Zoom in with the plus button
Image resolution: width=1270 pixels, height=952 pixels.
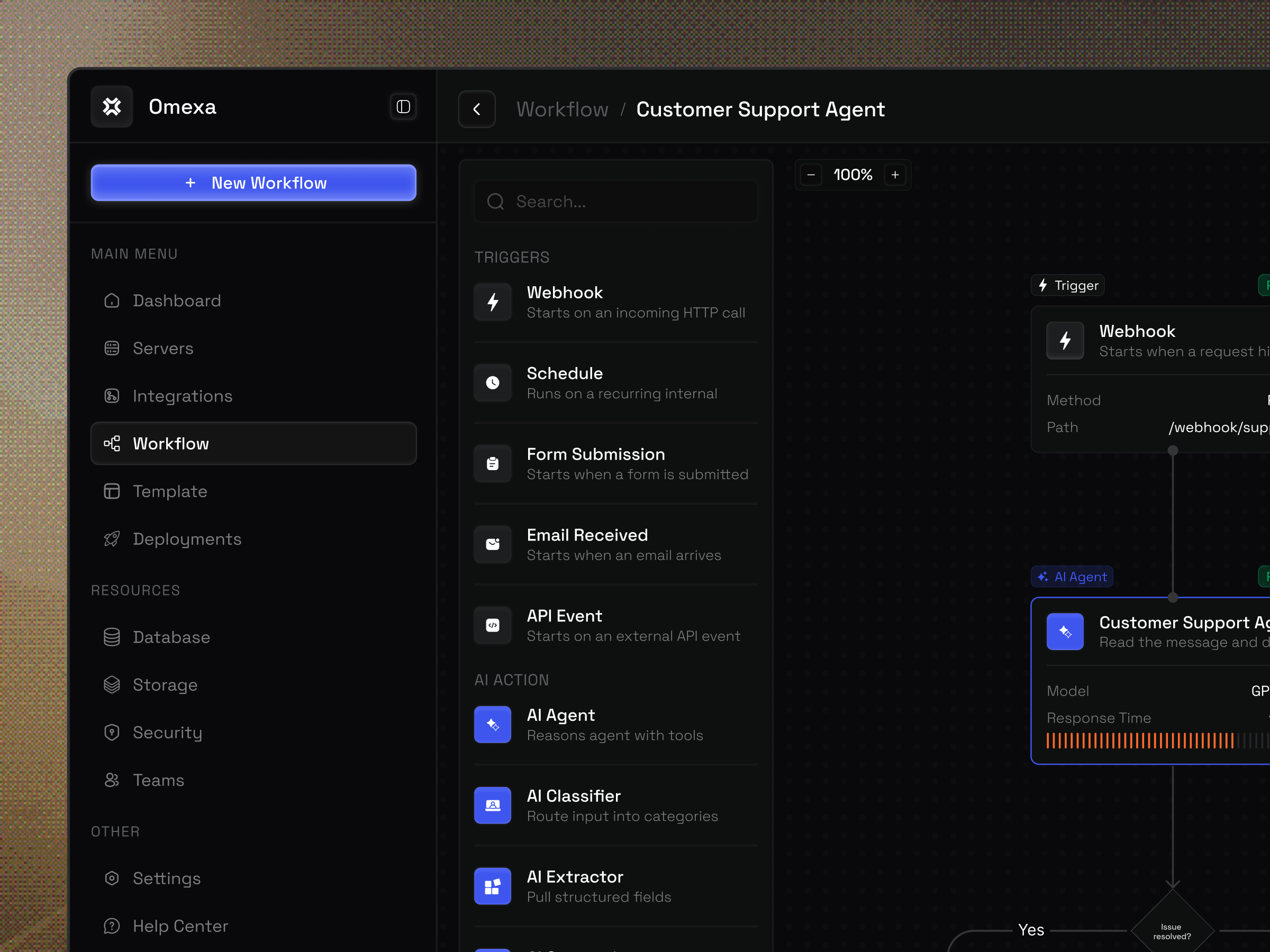(x=894, y=175)
